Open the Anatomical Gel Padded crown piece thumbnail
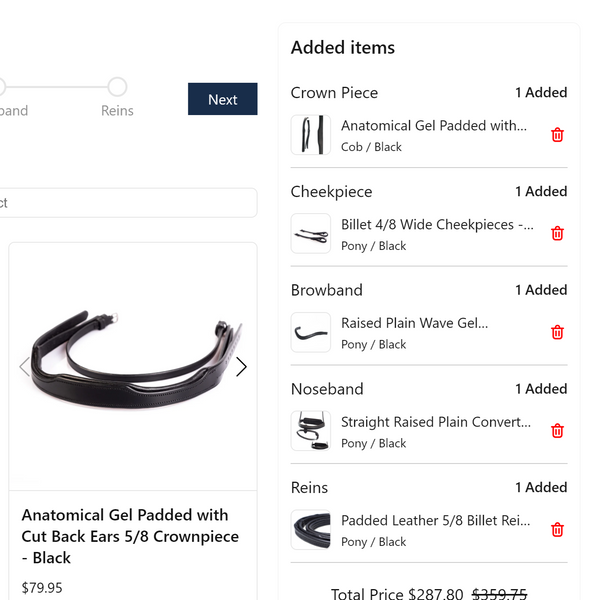This screenshot has height=600, width=600. tap(310, 135)
